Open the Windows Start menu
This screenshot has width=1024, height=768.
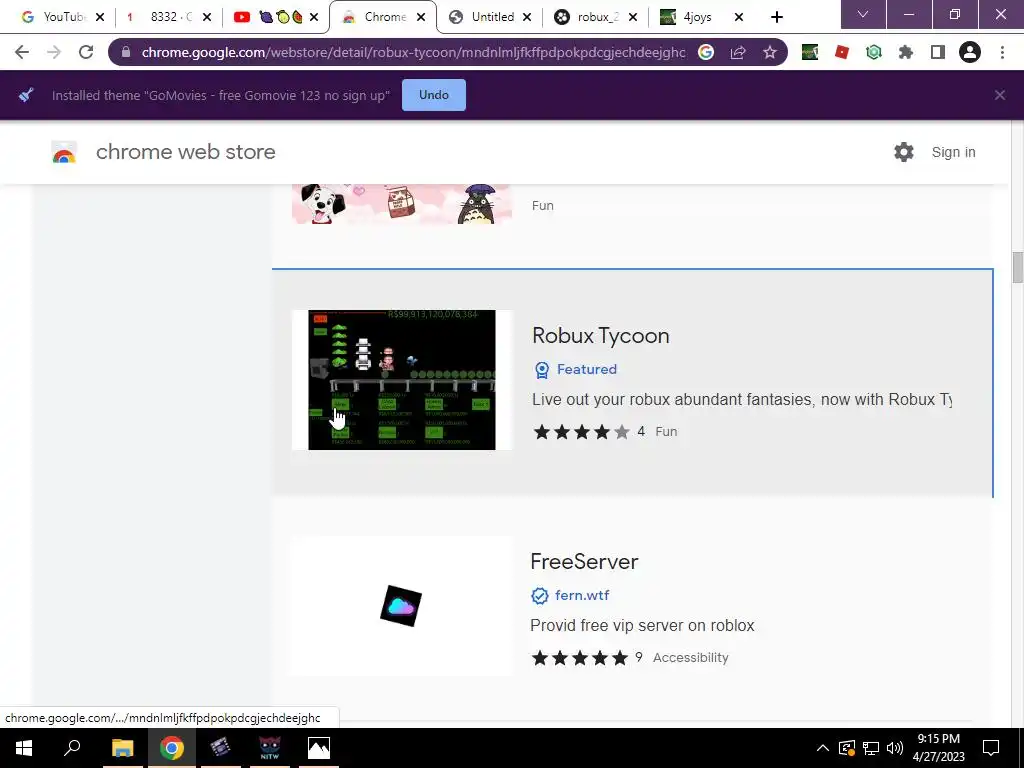24,748
